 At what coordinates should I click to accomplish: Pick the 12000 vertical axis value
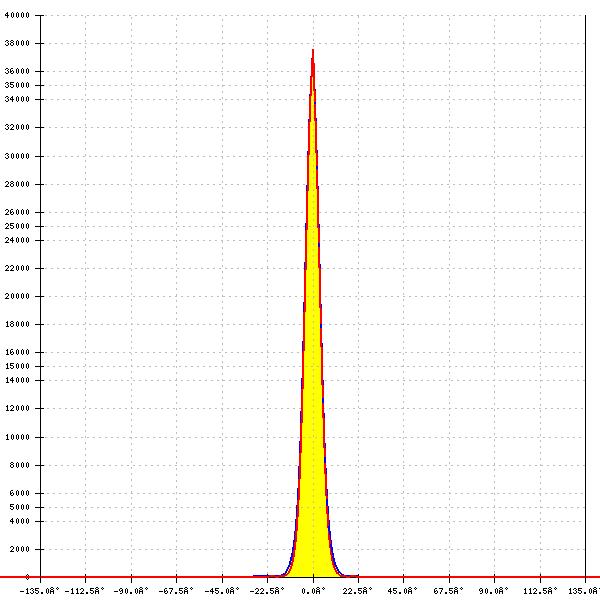click(17, 408)
